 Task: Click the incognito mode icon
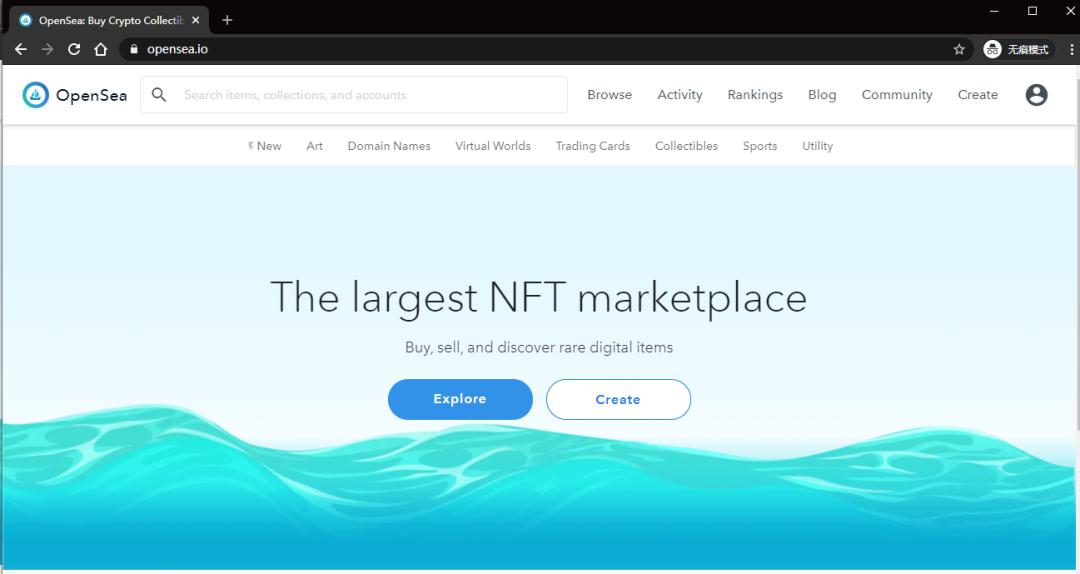point(992,49)
